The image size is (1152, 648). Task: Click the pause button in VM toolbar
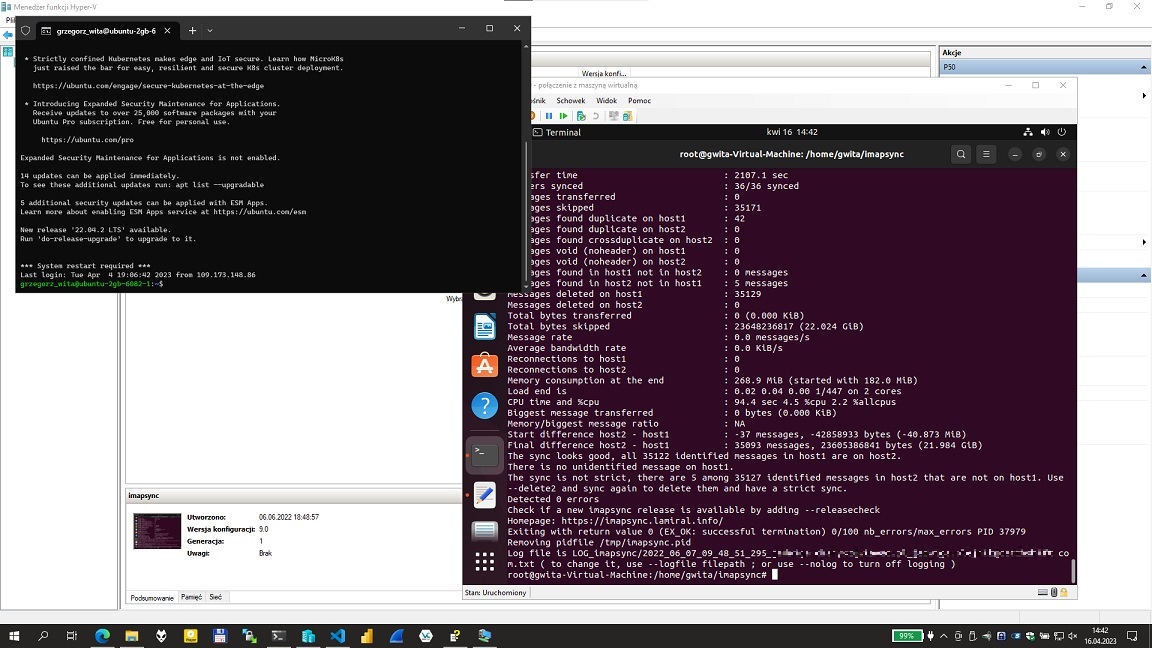pyautogui.click(x=548, y=116)
